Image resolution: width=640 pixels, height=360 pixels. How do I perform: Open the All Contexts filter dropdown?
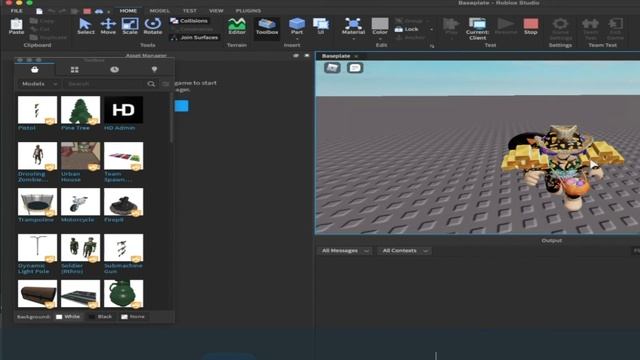tap(404, 251)
